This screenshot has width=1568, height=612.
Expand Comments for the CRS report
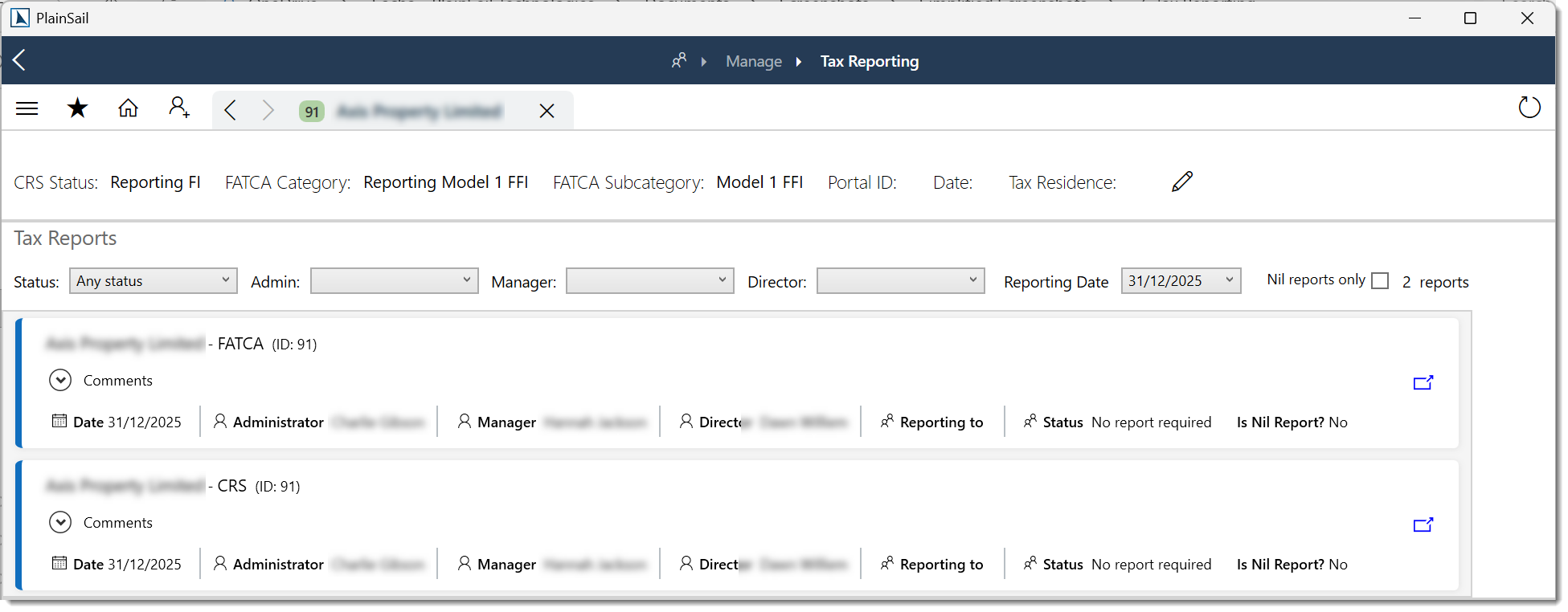(x=60, y=523)
